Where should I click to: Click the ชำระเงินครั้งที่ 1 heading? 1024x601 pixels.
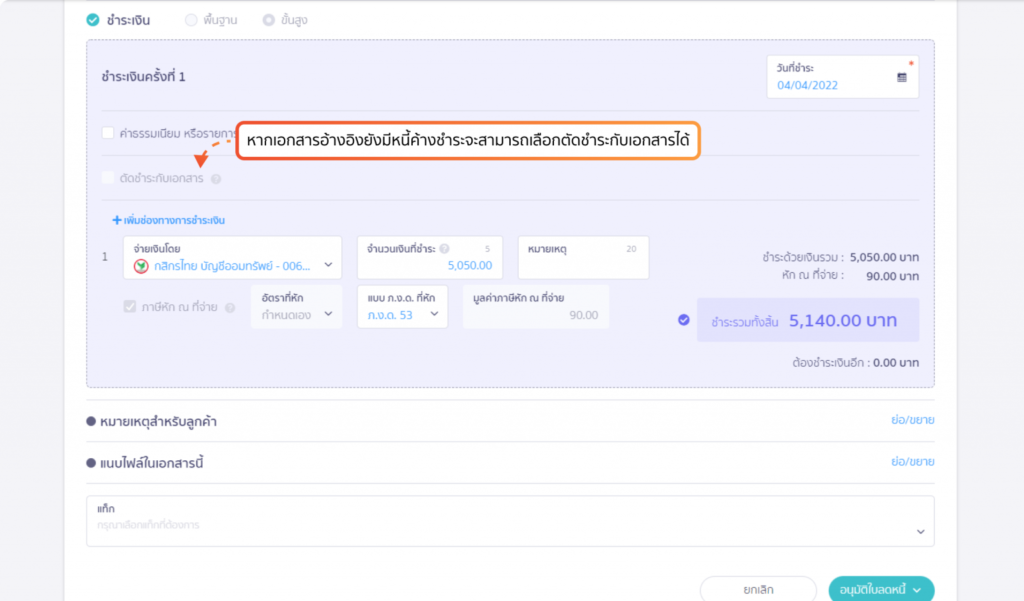pyautogui.click(x=143, y=77)
